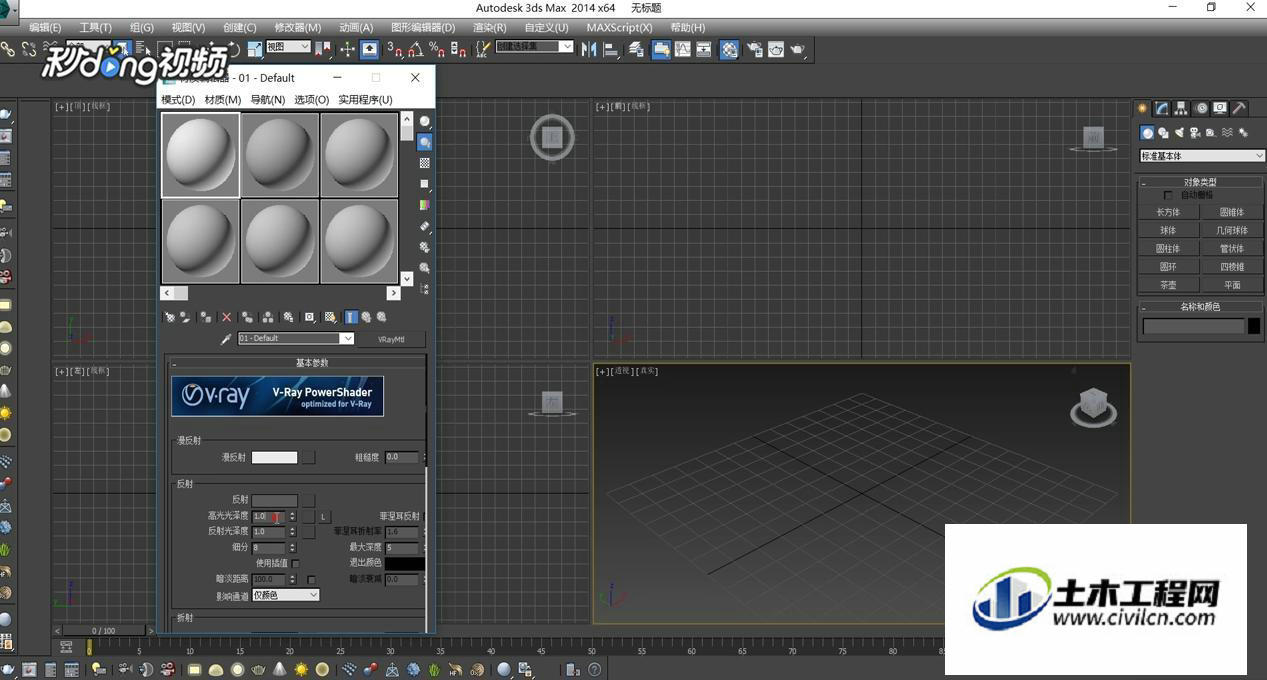Collapse the 对象类型 rollout
The image size is (1267, 680).
1200,182
